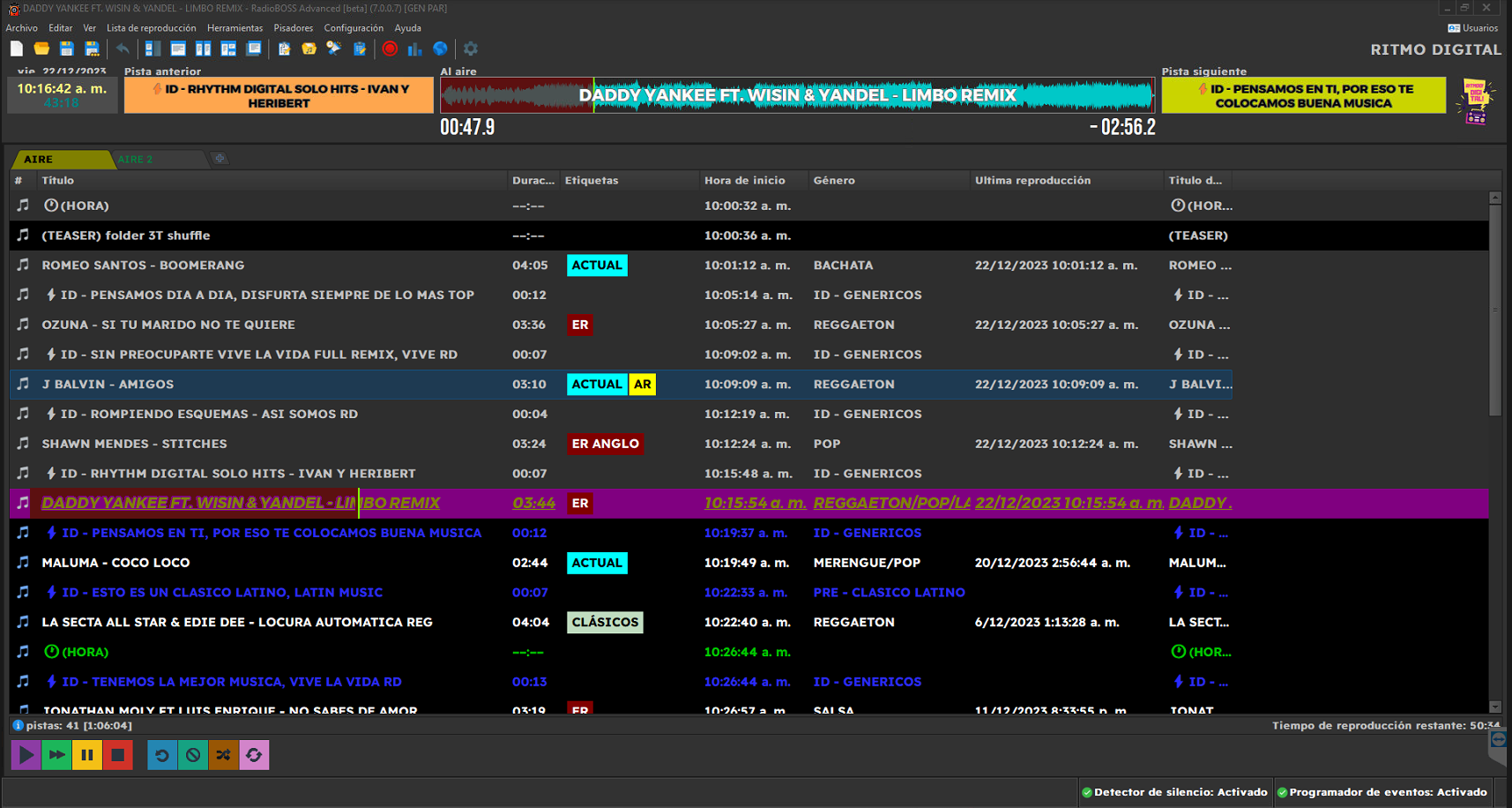Image resolution: width=1512 pixels, height=808 pixels.
Task: Toggle event scheduler status indicator
Action: (1382, 792)
